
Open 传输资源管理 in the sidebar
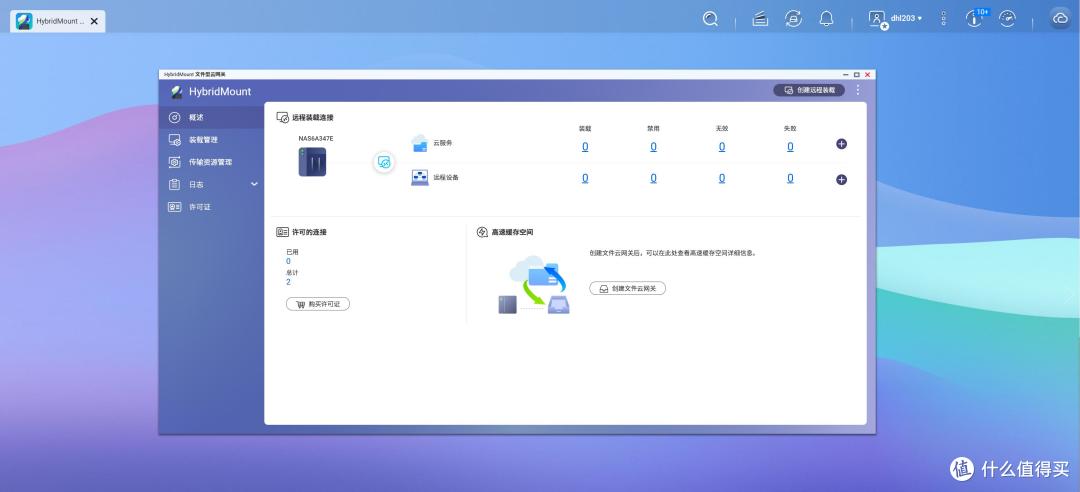(x=211, y=163)
